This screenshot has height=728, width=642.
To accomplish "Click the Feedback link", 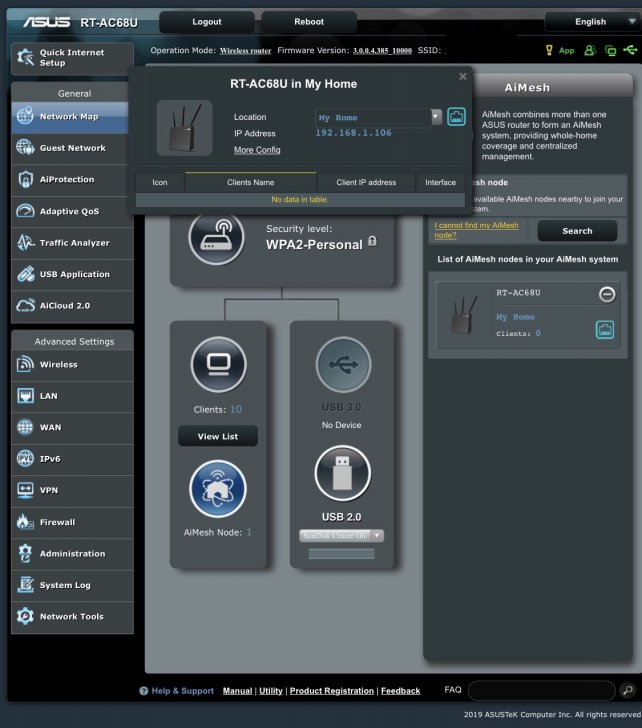I will coord(401,691).
